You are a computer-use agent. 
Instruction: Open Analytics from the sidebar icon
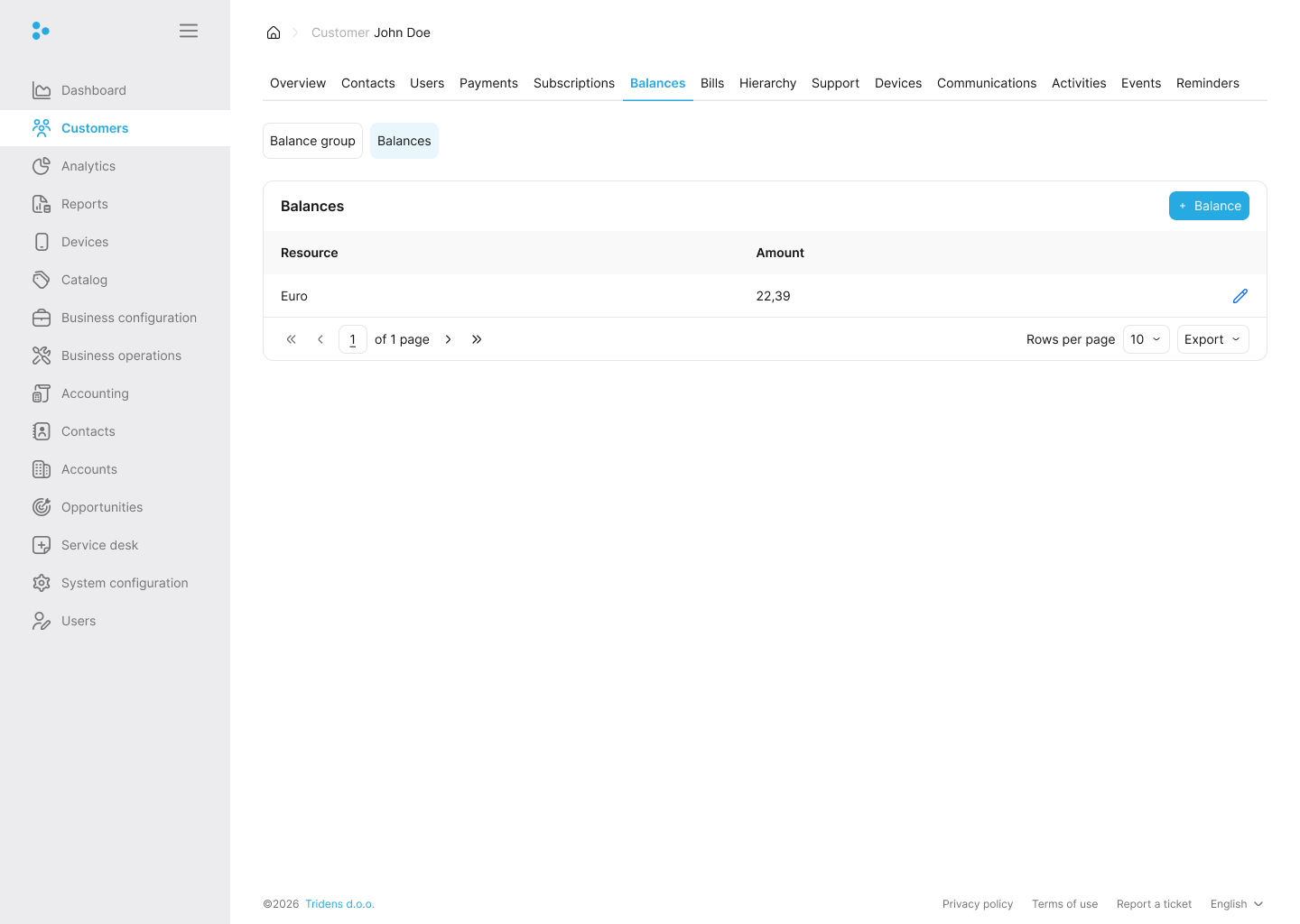coord(42,166)
